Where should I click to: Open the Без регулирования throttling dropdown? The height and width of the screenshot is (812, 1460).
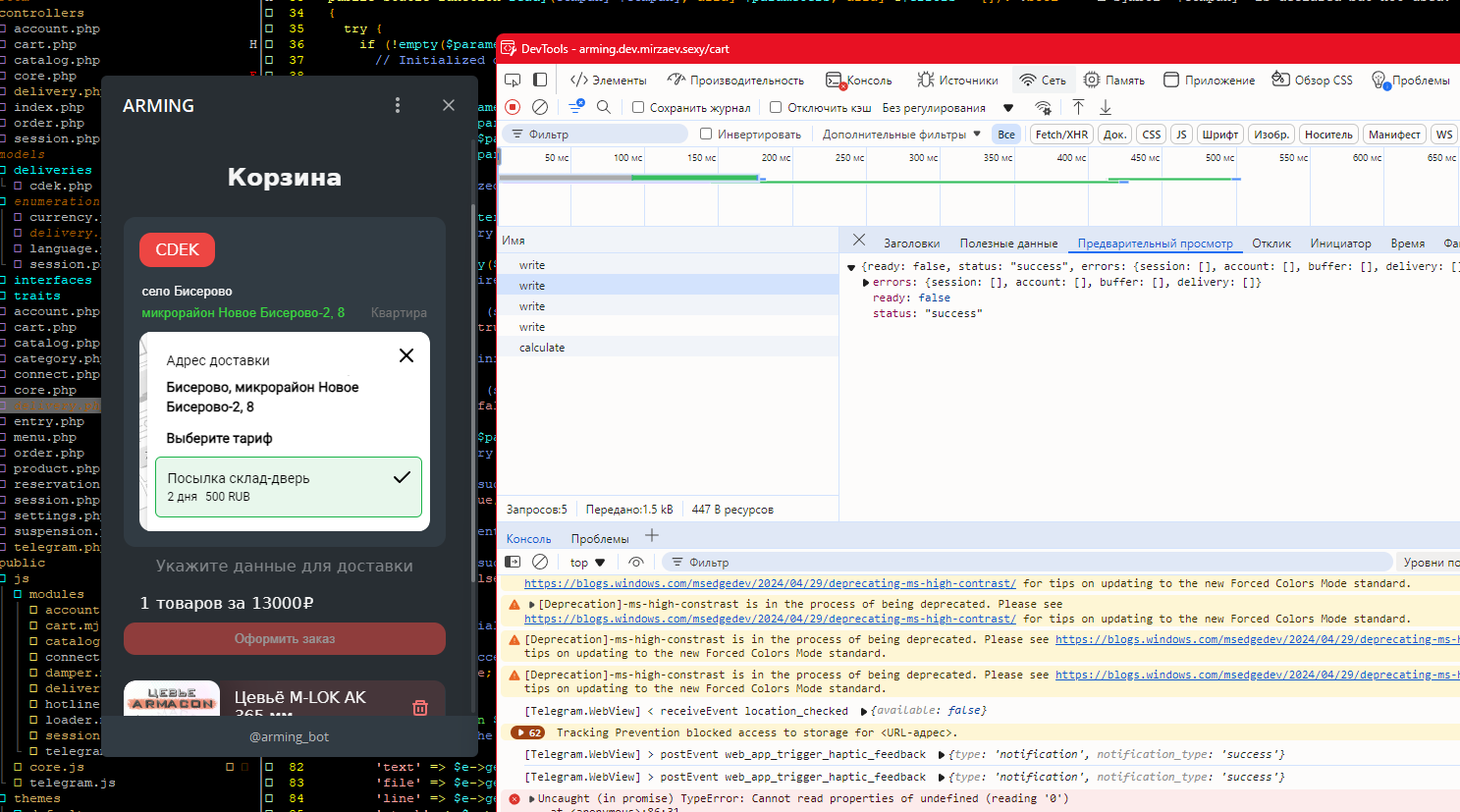(x=948, y=107)
